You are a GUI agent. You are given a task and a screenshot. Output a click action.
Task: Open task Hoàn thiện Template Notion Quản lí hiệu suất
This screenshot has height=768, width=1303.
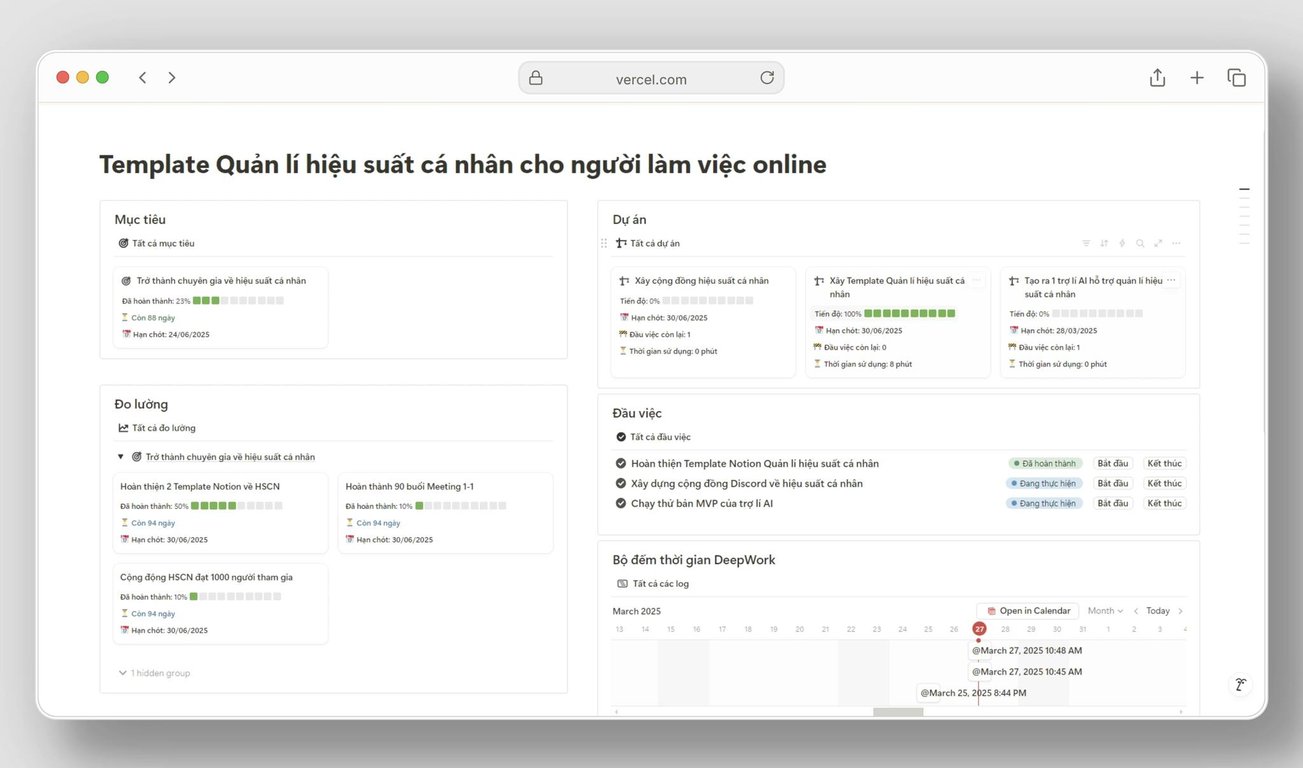pos(755,463)
